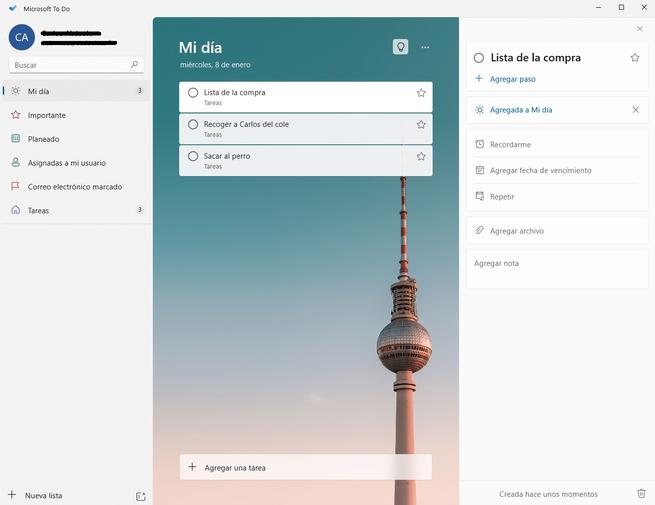Go to Planeado in the sidebar

point(44,139)
